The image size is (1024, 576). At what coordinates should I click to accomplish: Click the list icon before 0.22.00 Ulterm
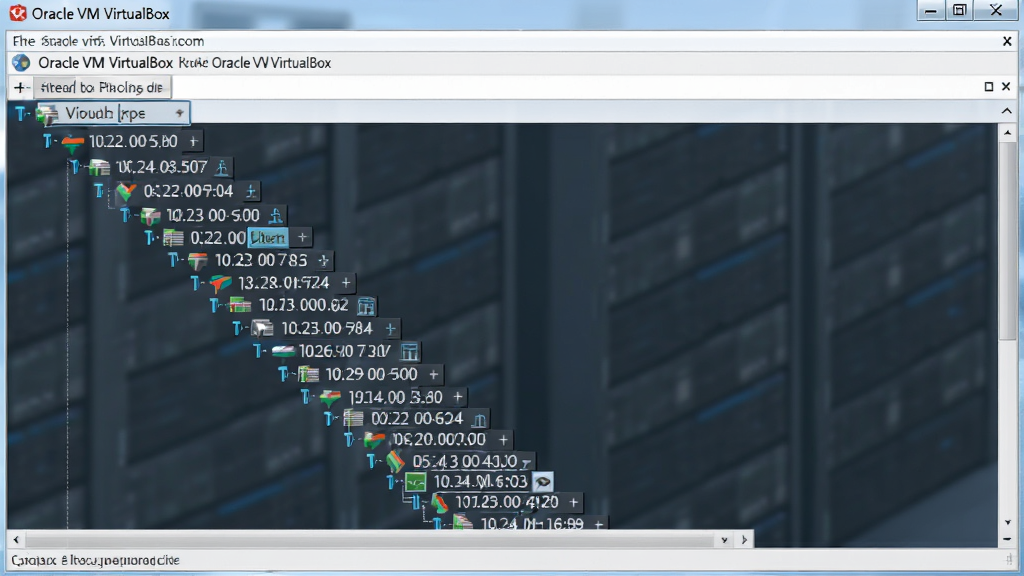[x=173, y=238]
